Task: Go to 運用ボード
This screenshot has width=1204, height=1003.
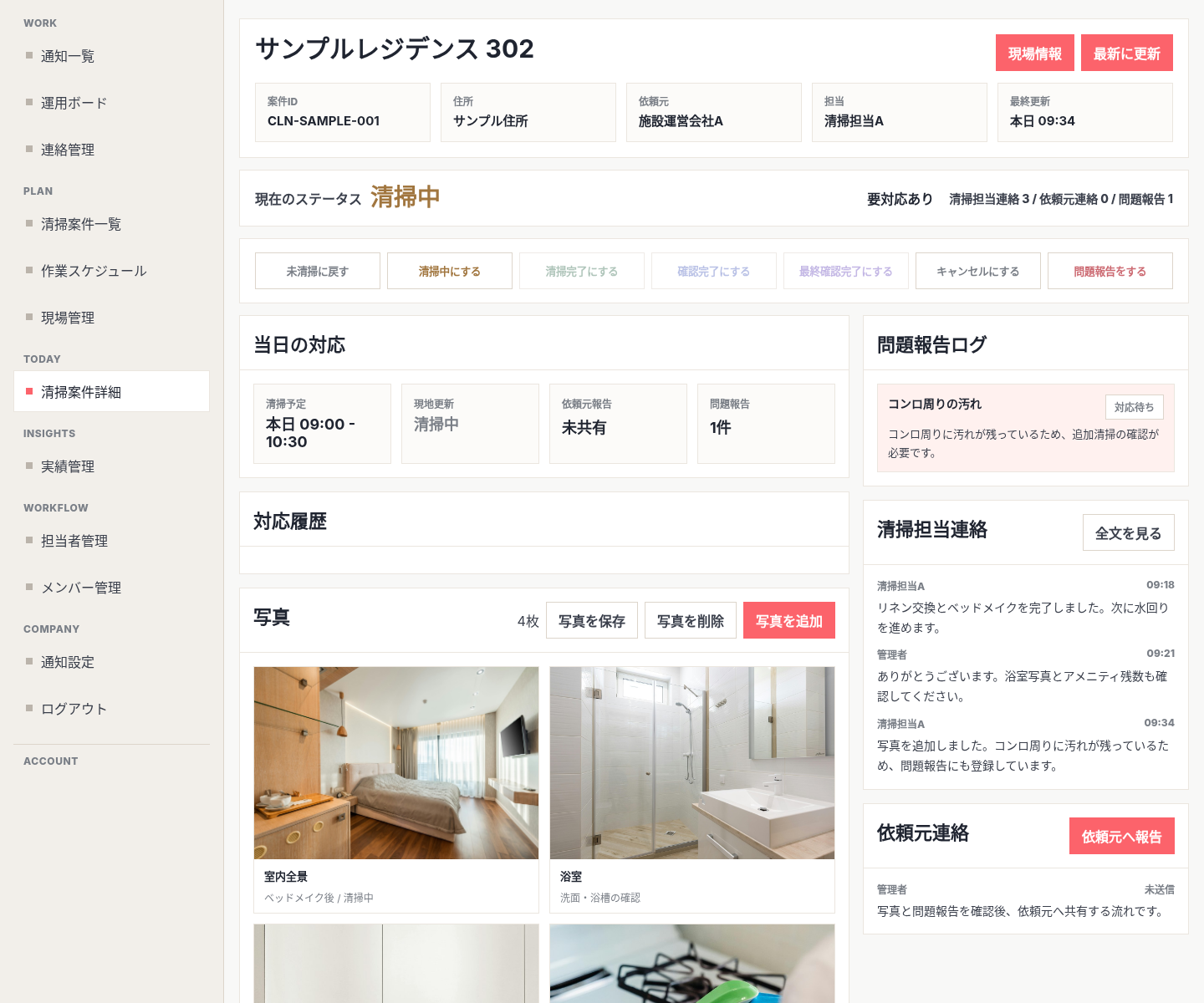Action: 111,103
